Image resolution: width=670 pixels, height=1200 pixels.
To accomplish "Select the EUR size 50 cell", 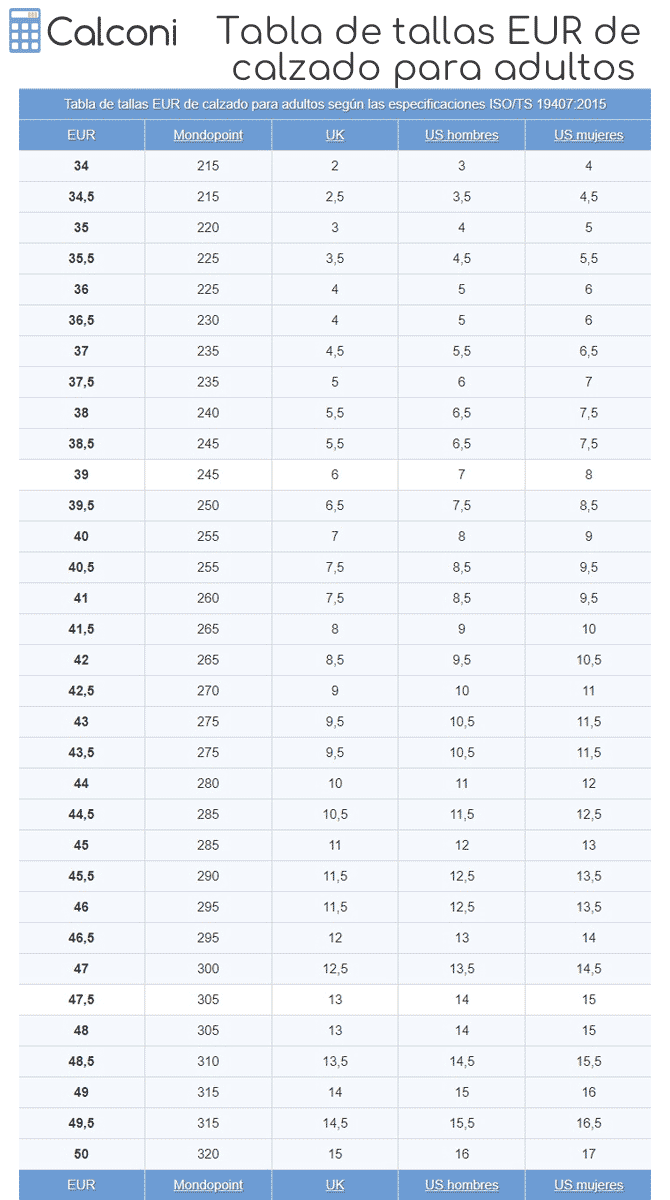I will [x=81, y=1154].
